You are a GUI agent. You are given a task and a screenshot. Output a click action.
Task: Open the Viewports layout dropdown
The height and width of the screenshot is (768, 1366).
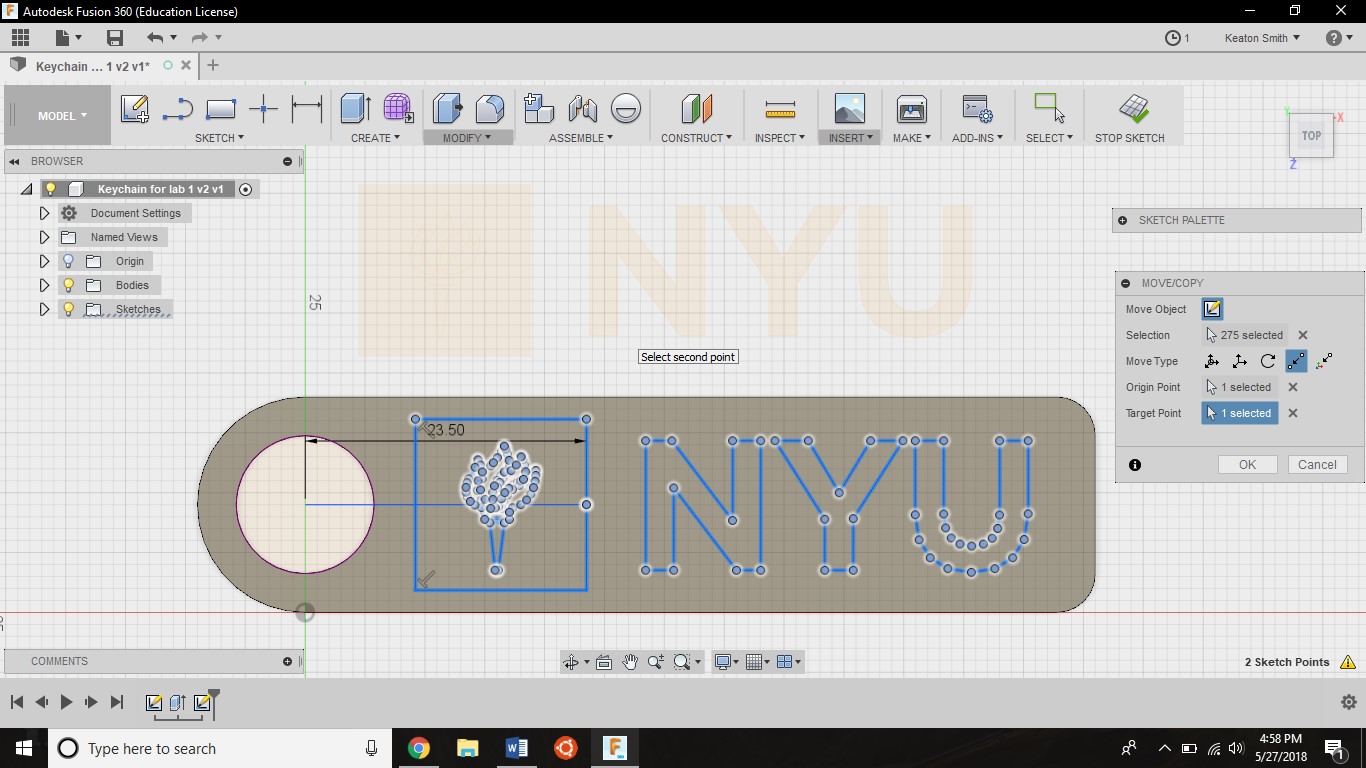[x=788, y=662]
